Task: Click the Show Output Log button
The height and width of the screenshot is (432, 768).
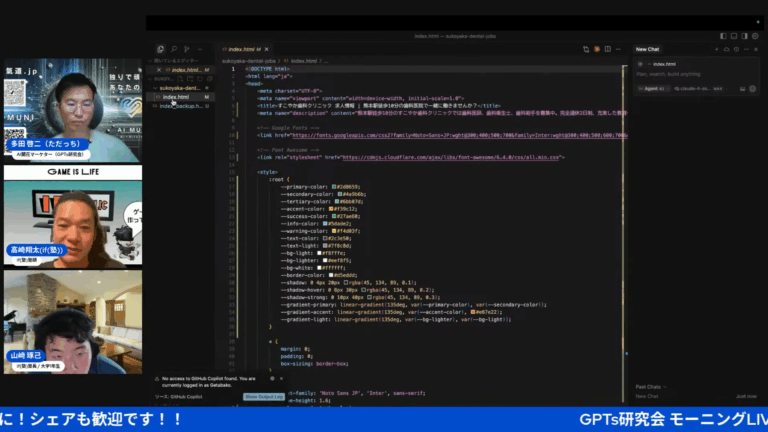Action: tap(264, 396)
